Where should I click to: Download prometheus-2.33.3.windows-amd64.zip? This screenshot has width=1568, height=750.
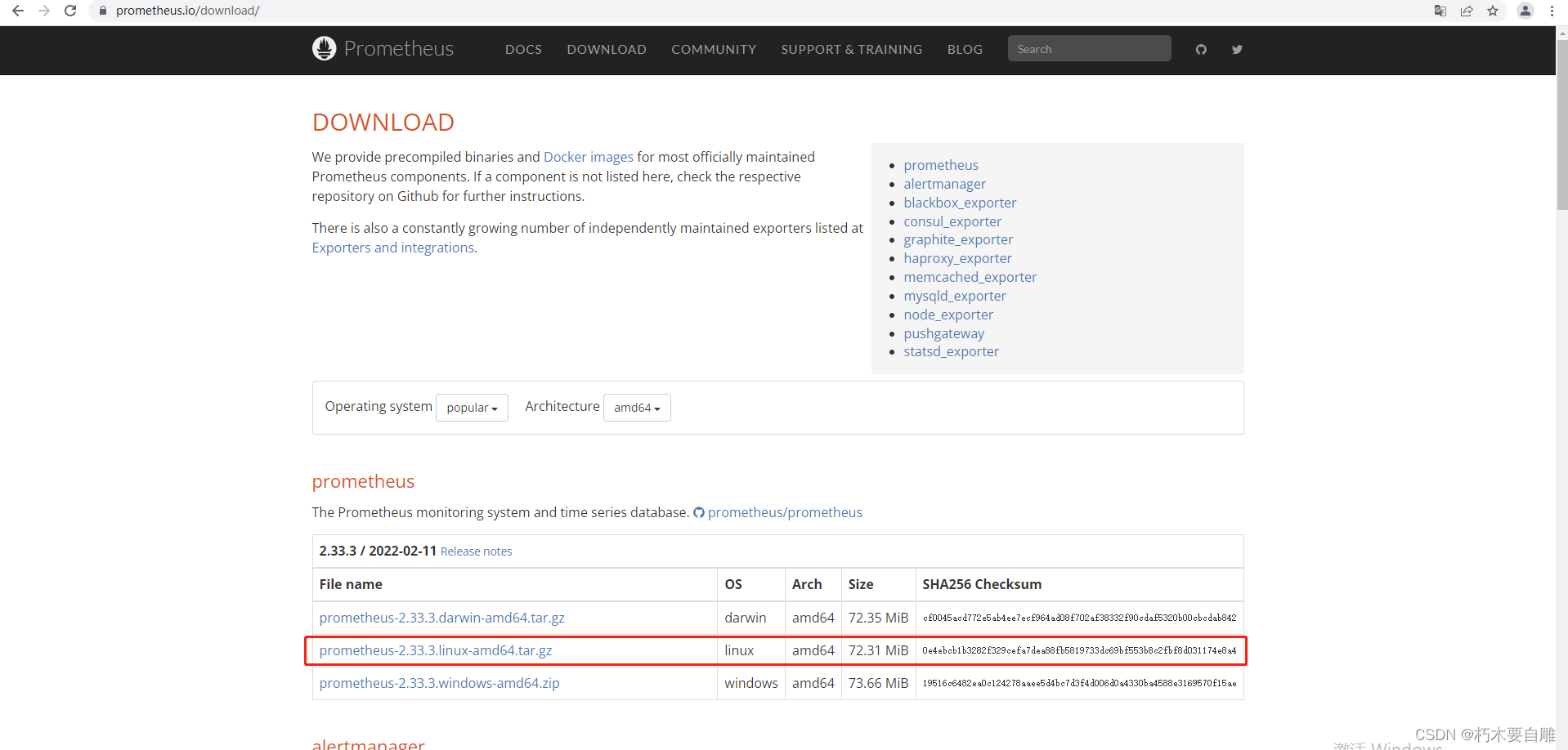click(x=439, y=683)
